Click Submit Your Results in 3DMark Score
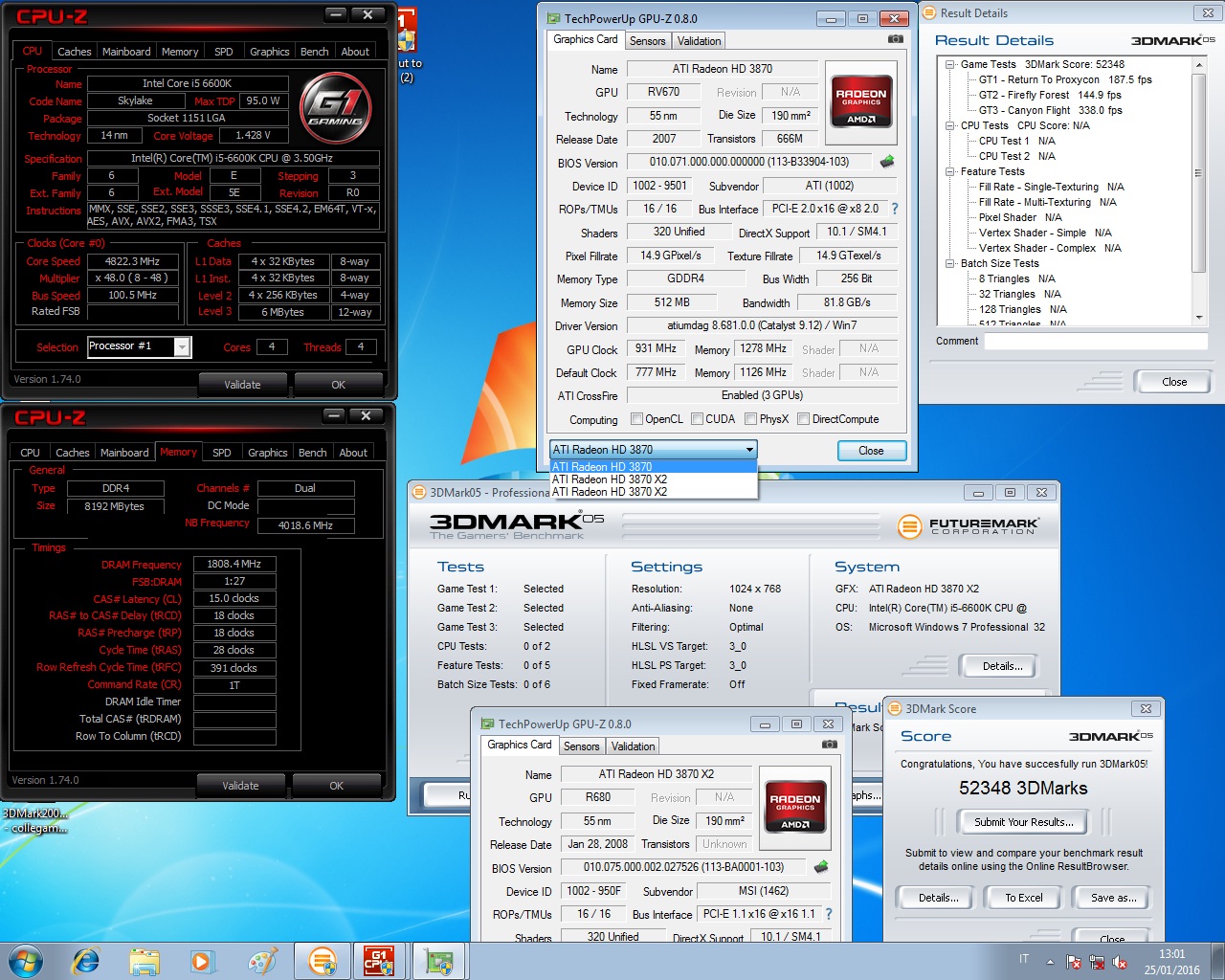Viewport: 1225px width, 980px height. [1024, 821]
